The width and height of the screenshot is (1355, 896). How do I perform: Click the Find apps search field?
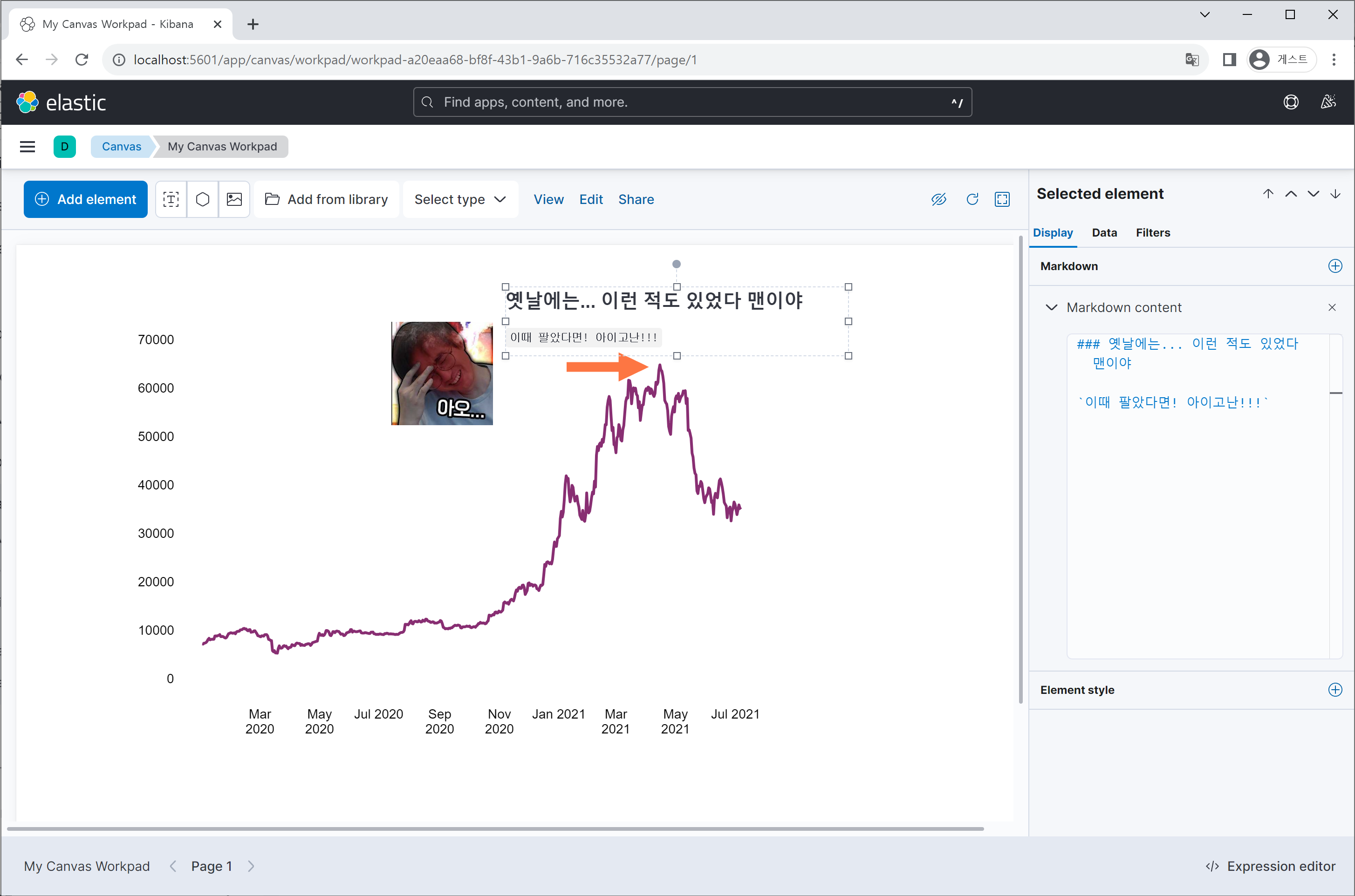coord(692,102)
